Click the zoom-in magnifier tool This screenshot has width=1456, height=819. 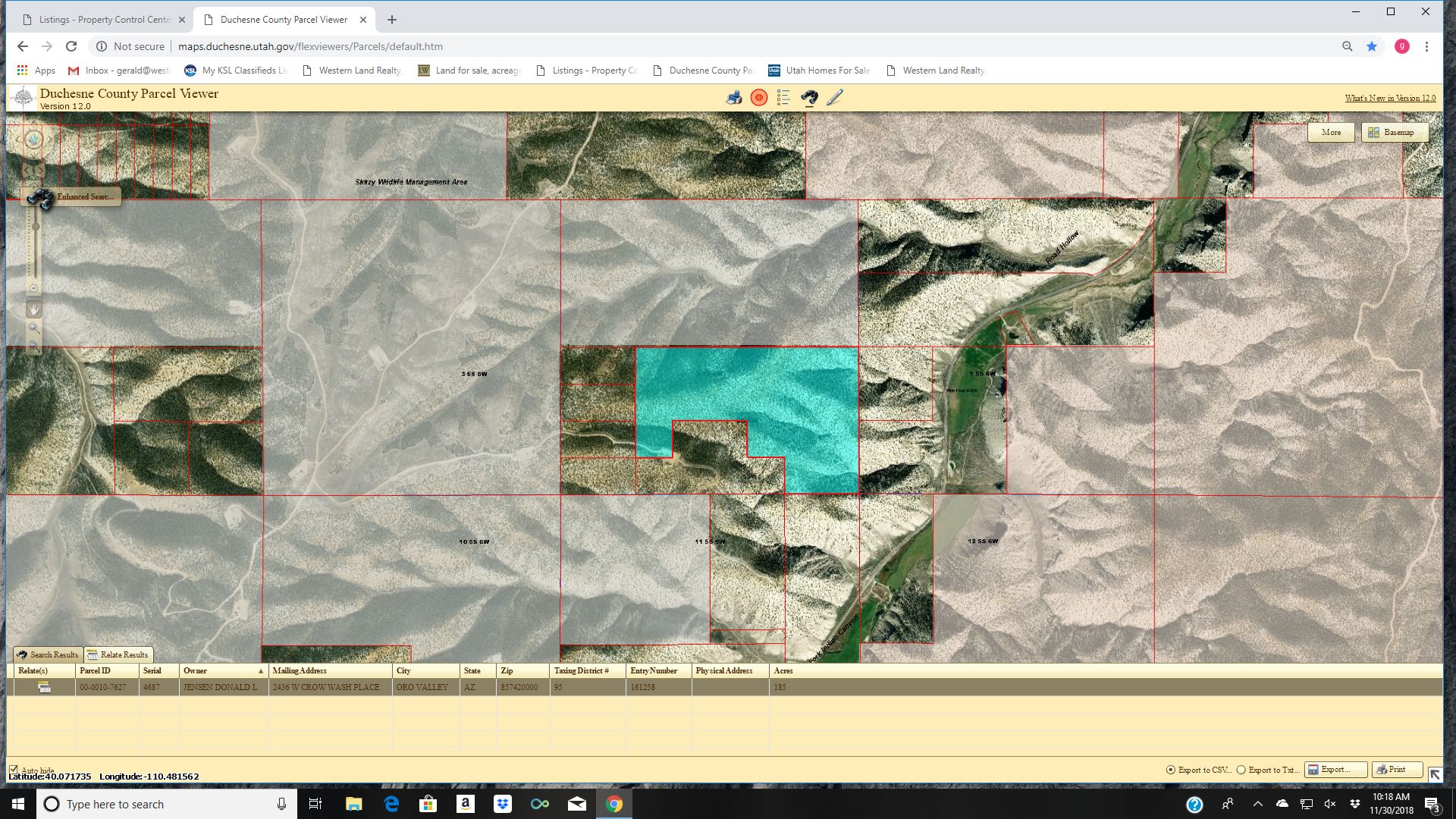[33, 327]
